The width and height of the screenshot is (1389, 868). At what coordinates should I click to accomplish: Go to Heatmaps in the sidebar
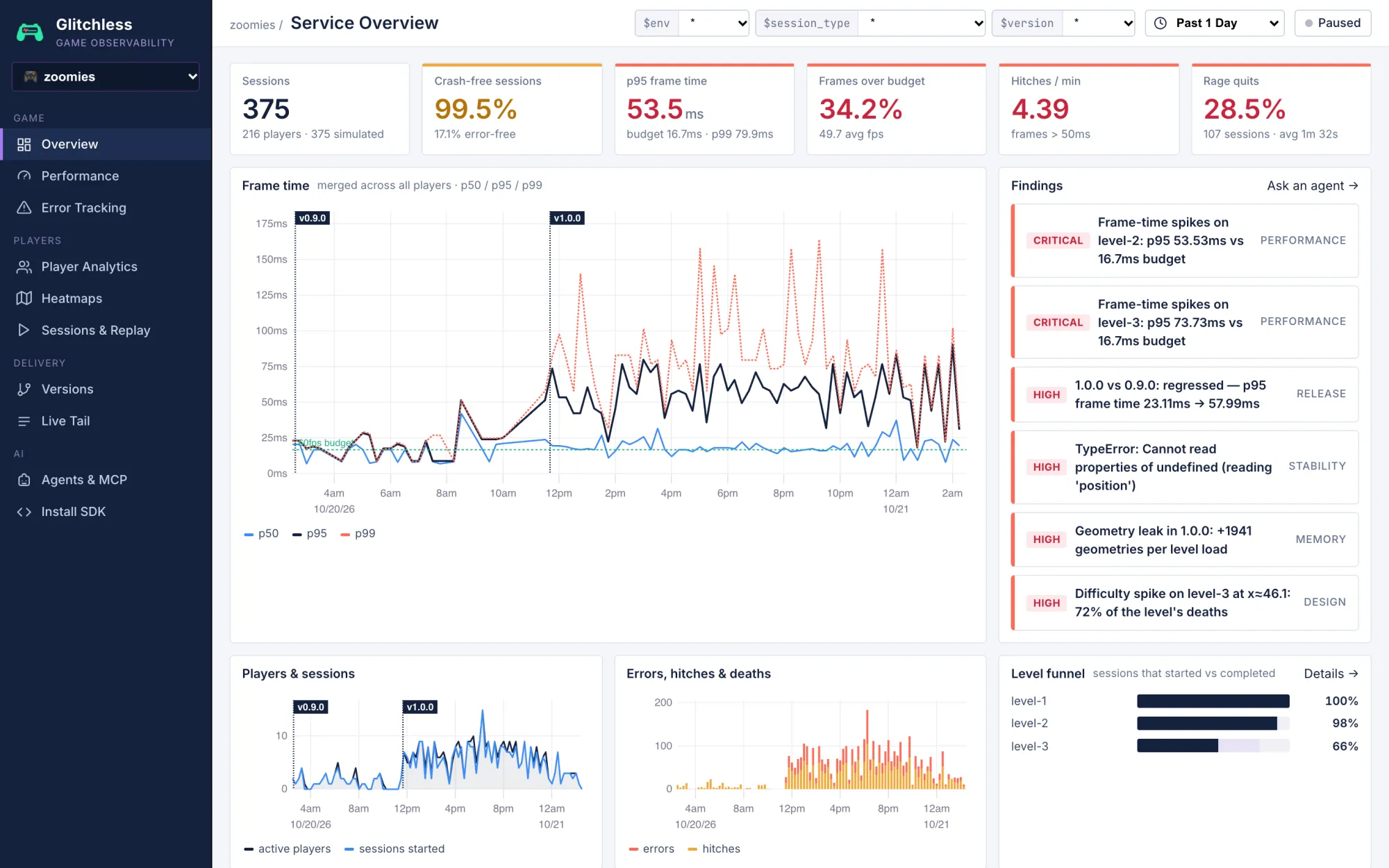click(x=106, y=299)
